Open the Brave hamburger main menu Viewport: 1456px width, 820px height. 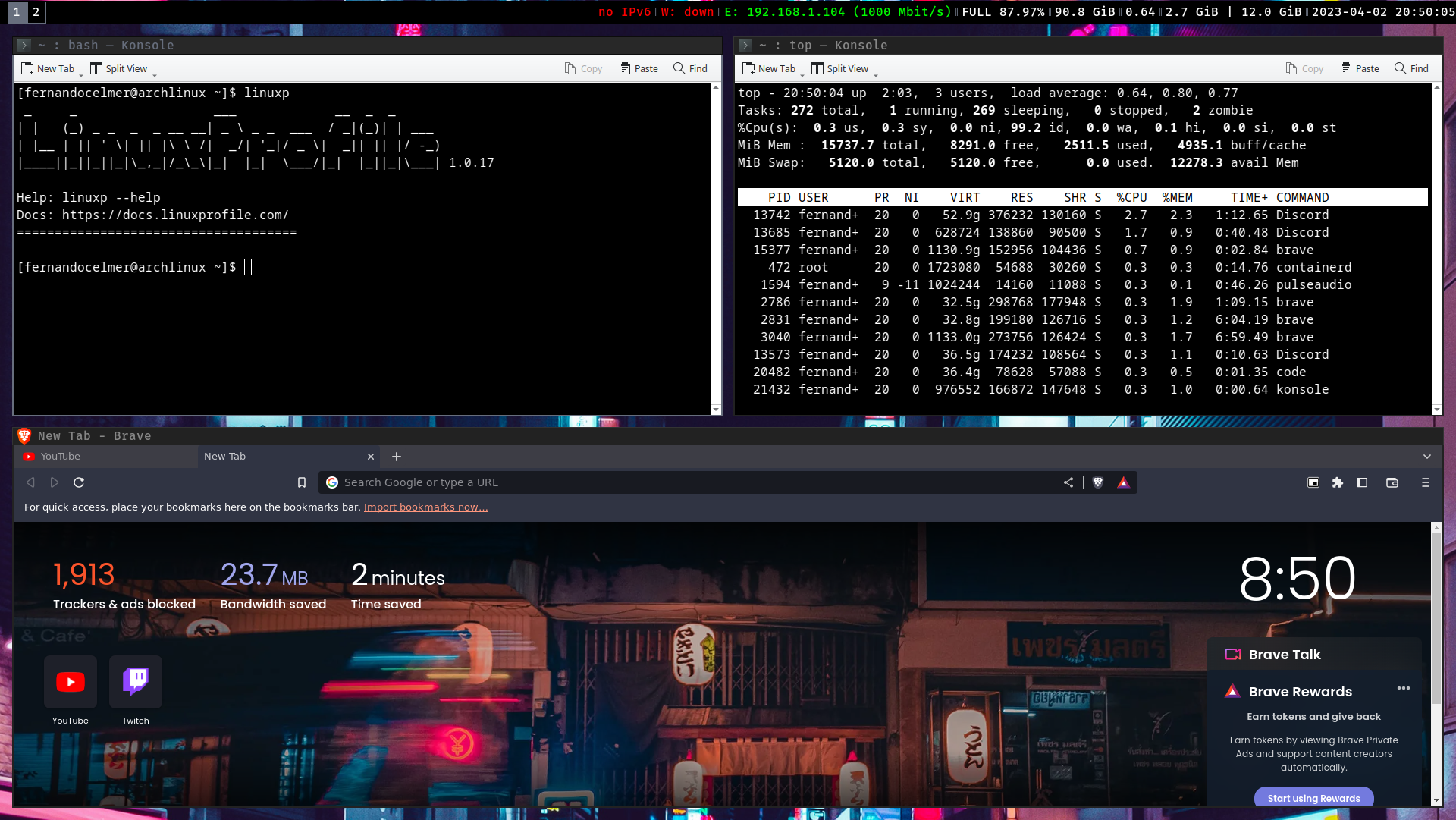[1426, 482]
